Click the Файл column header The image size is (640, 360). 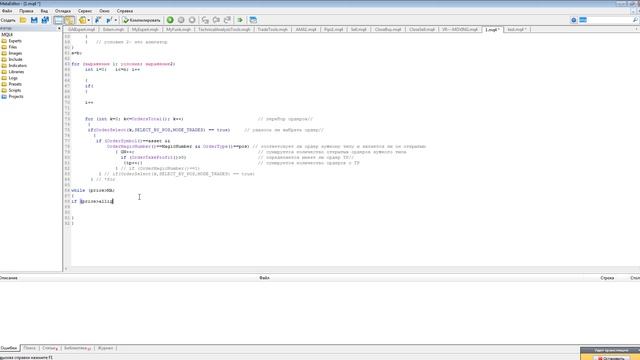pyautogui.click(x=264, y=278)
